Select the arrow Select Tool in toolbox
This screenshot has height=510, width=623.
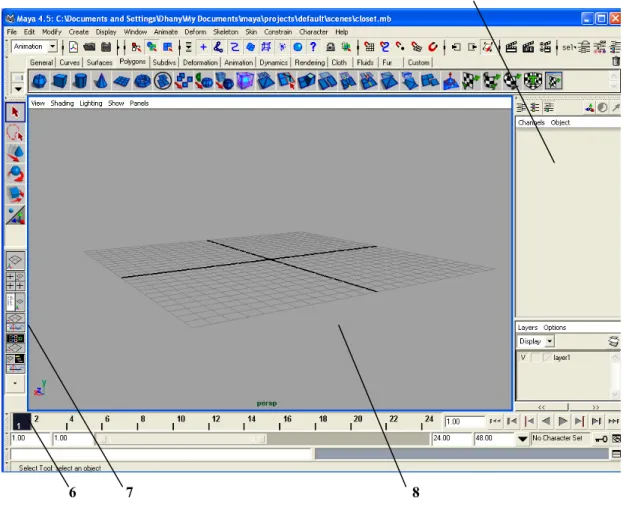pyautogui.click(x=15, y=113)
